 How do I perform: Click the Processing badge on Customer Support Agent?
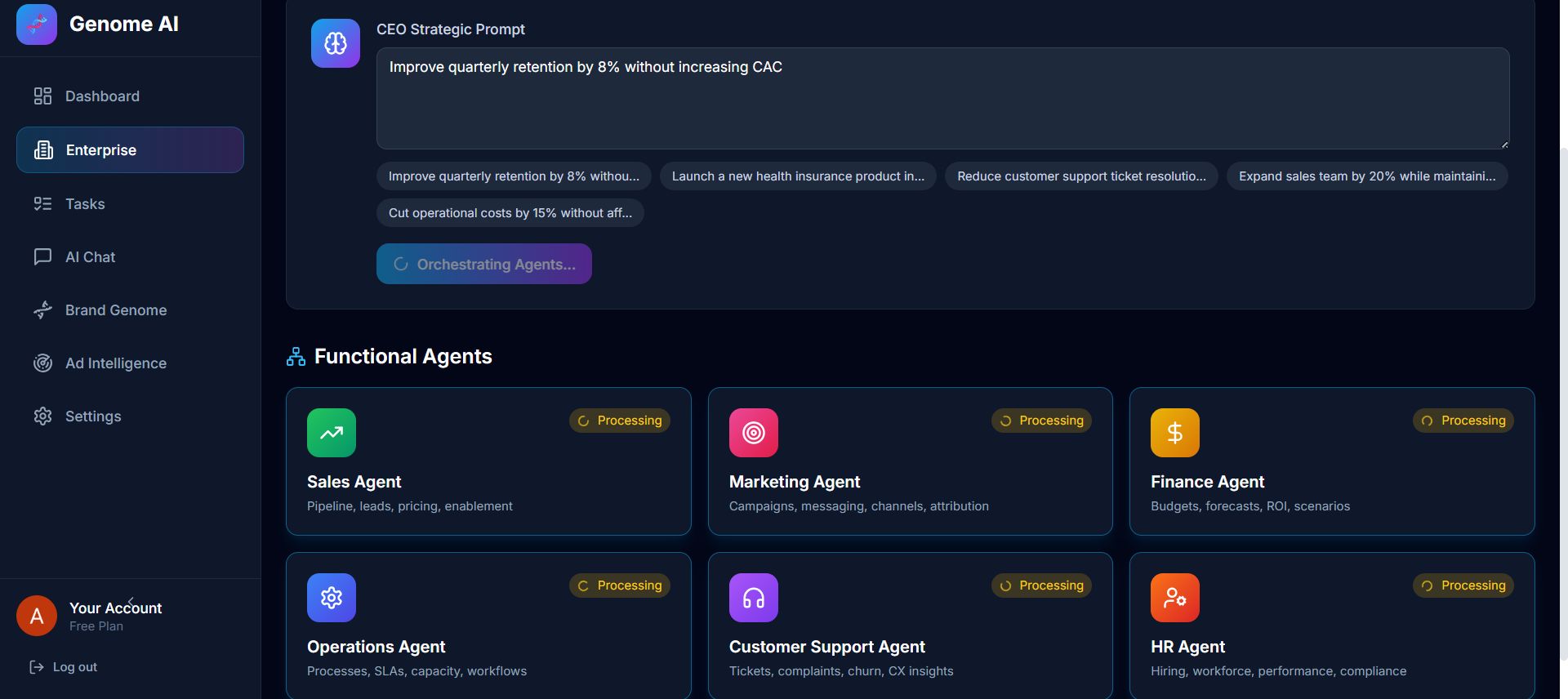point(1041,585)
